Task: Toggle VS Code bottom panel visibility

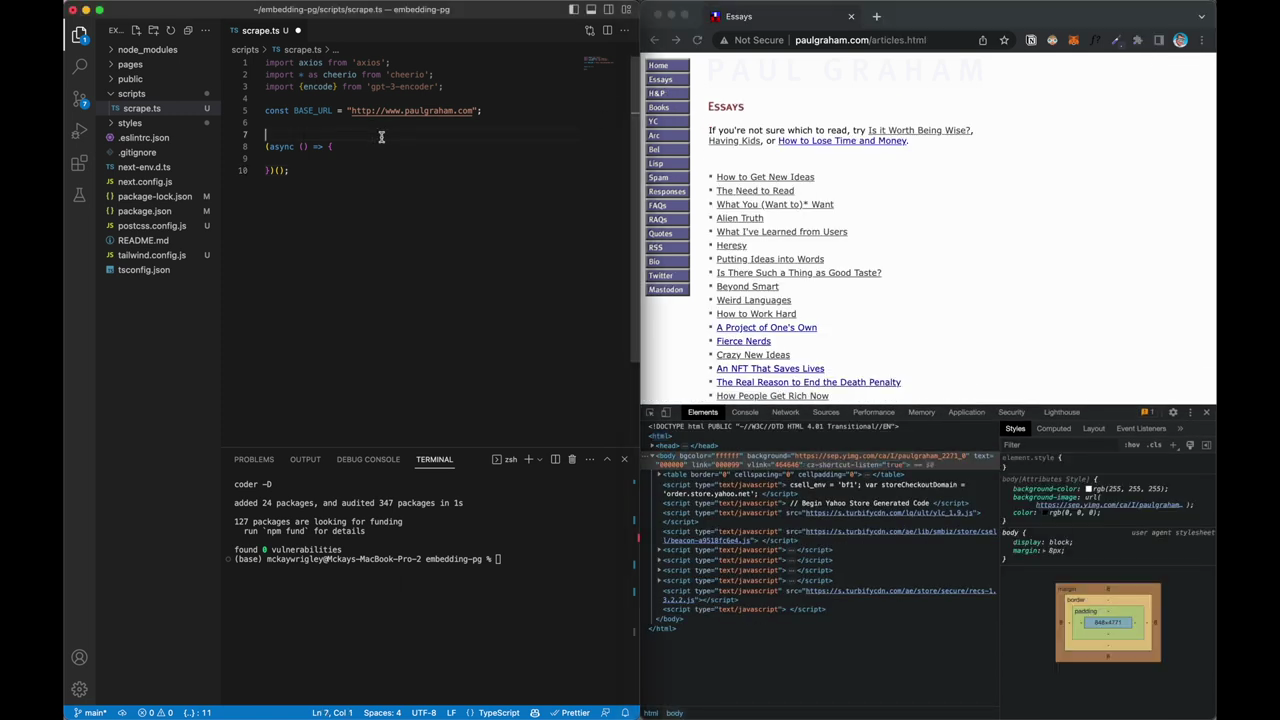Action: [x=591, y=9]
